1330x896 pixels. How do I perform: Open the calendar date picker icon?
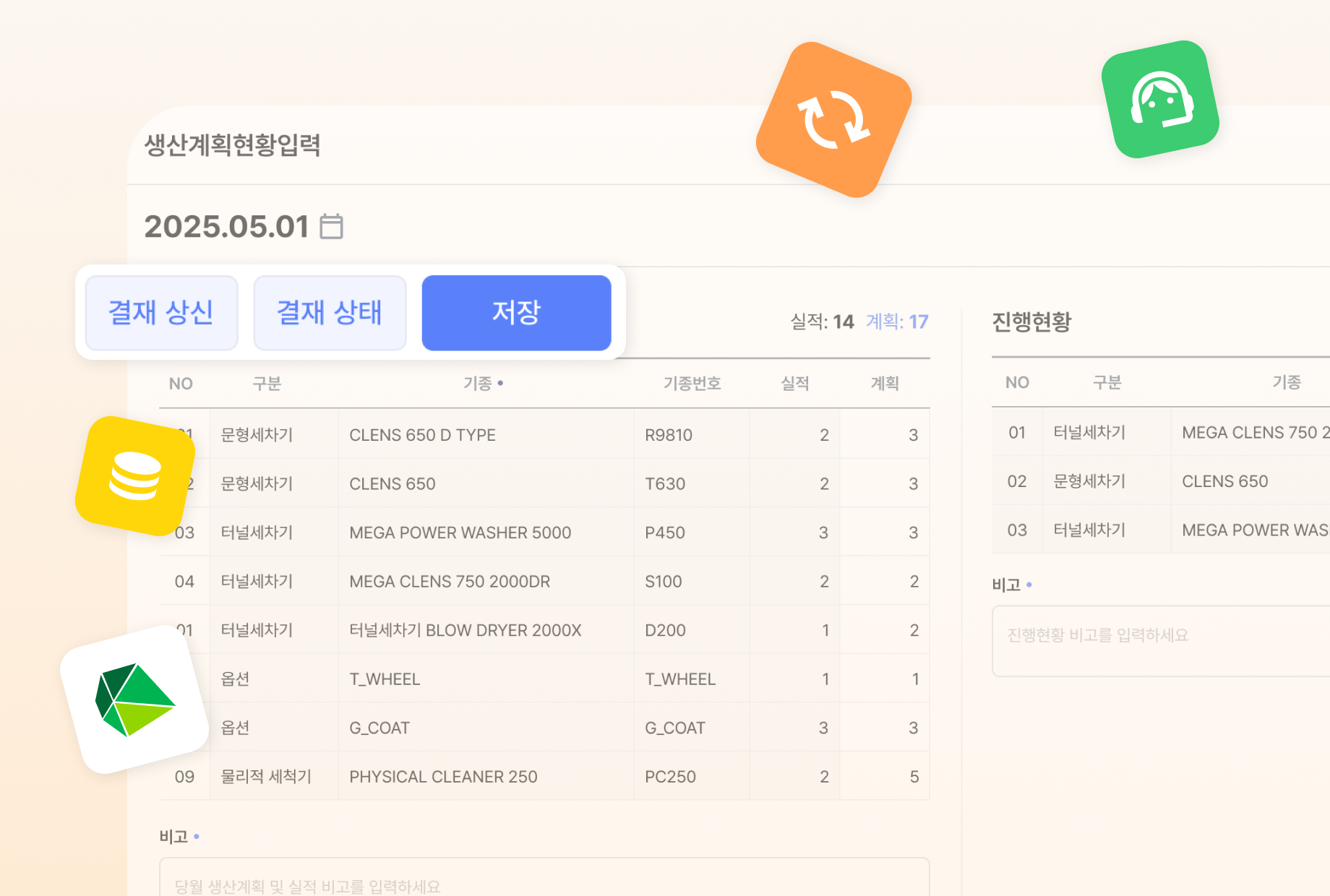pyautogui.click(x=331, y=226)
